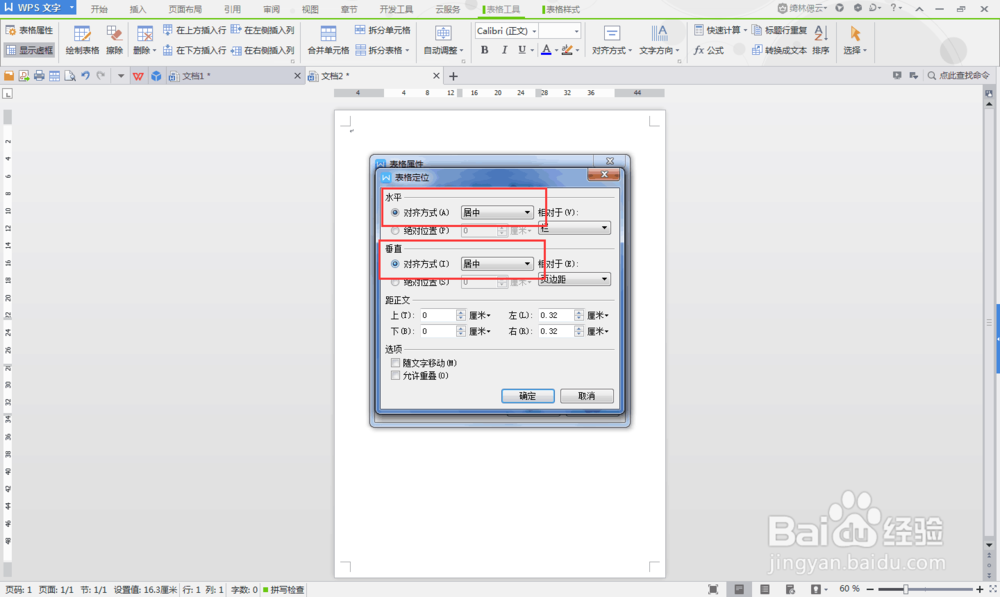Viewport: 1000px width, 597px height.
Task: Toggle 拼写检查 in status bar
Action: point(284,590)
